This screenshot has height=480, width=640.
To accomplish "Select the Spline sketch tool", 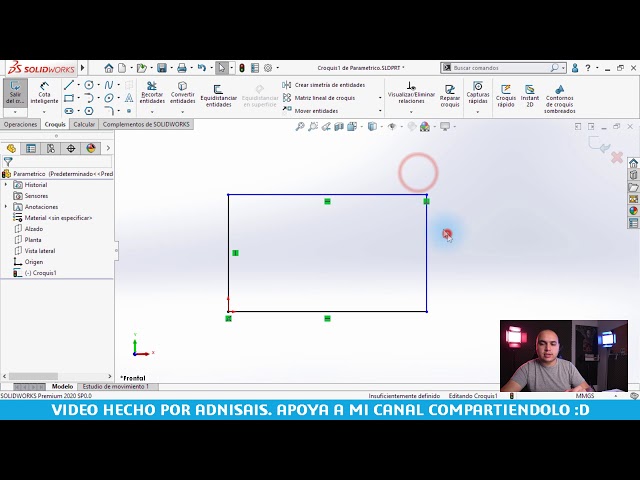I will coord(109,85).
